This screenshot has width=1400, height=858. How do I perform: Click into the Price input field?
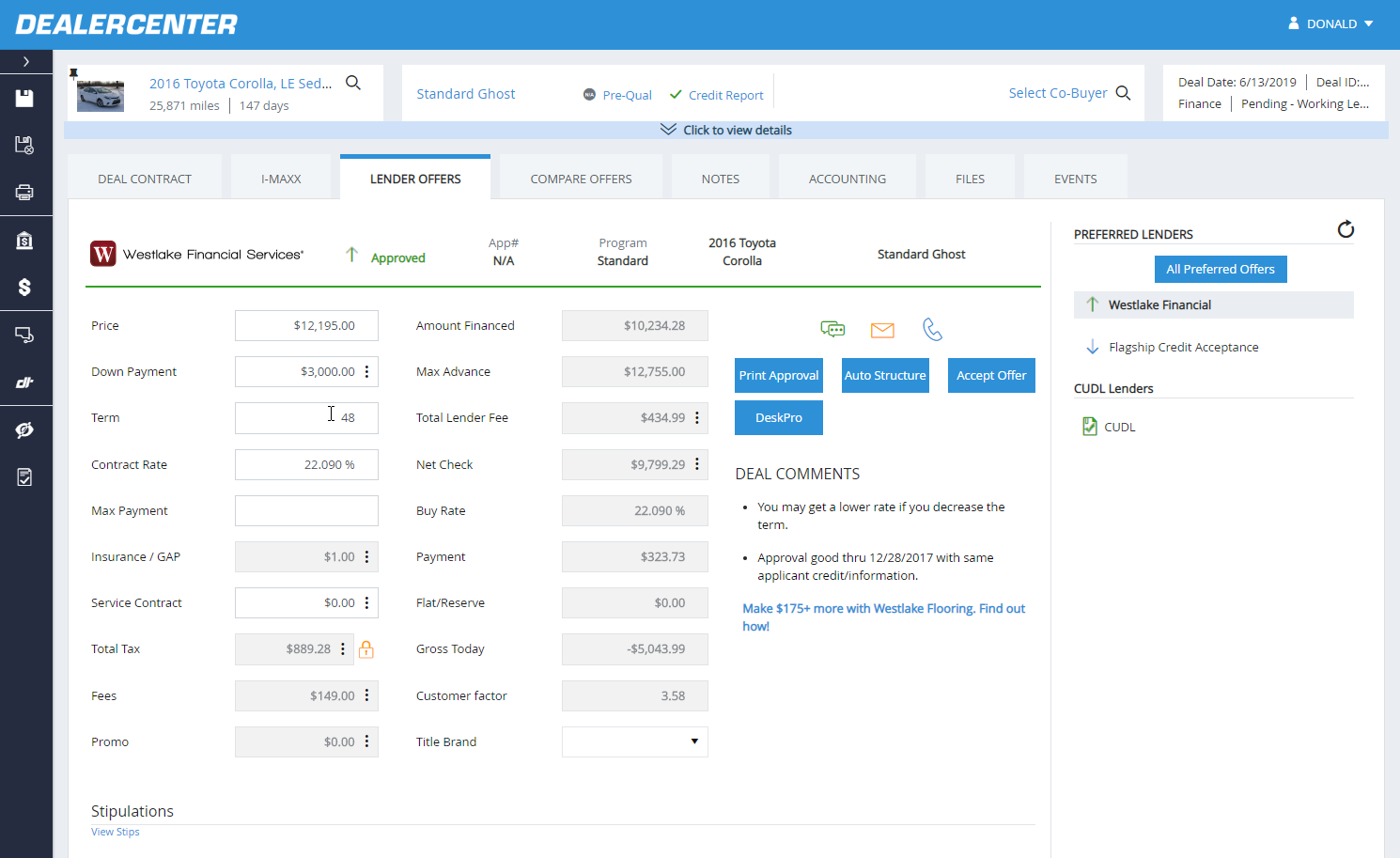[x=306, y=325]
